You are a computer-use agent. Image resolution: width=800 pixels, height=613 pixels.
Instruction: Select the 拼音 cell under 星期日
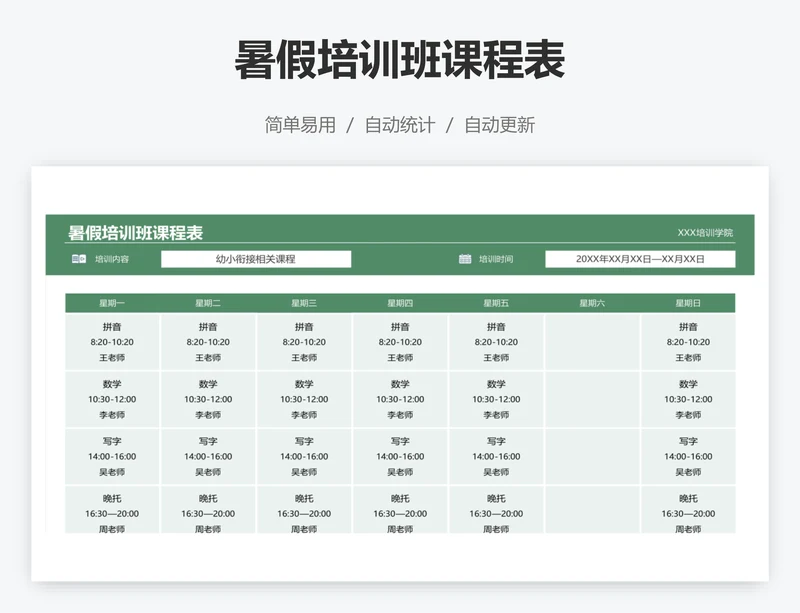pos(688,342)
